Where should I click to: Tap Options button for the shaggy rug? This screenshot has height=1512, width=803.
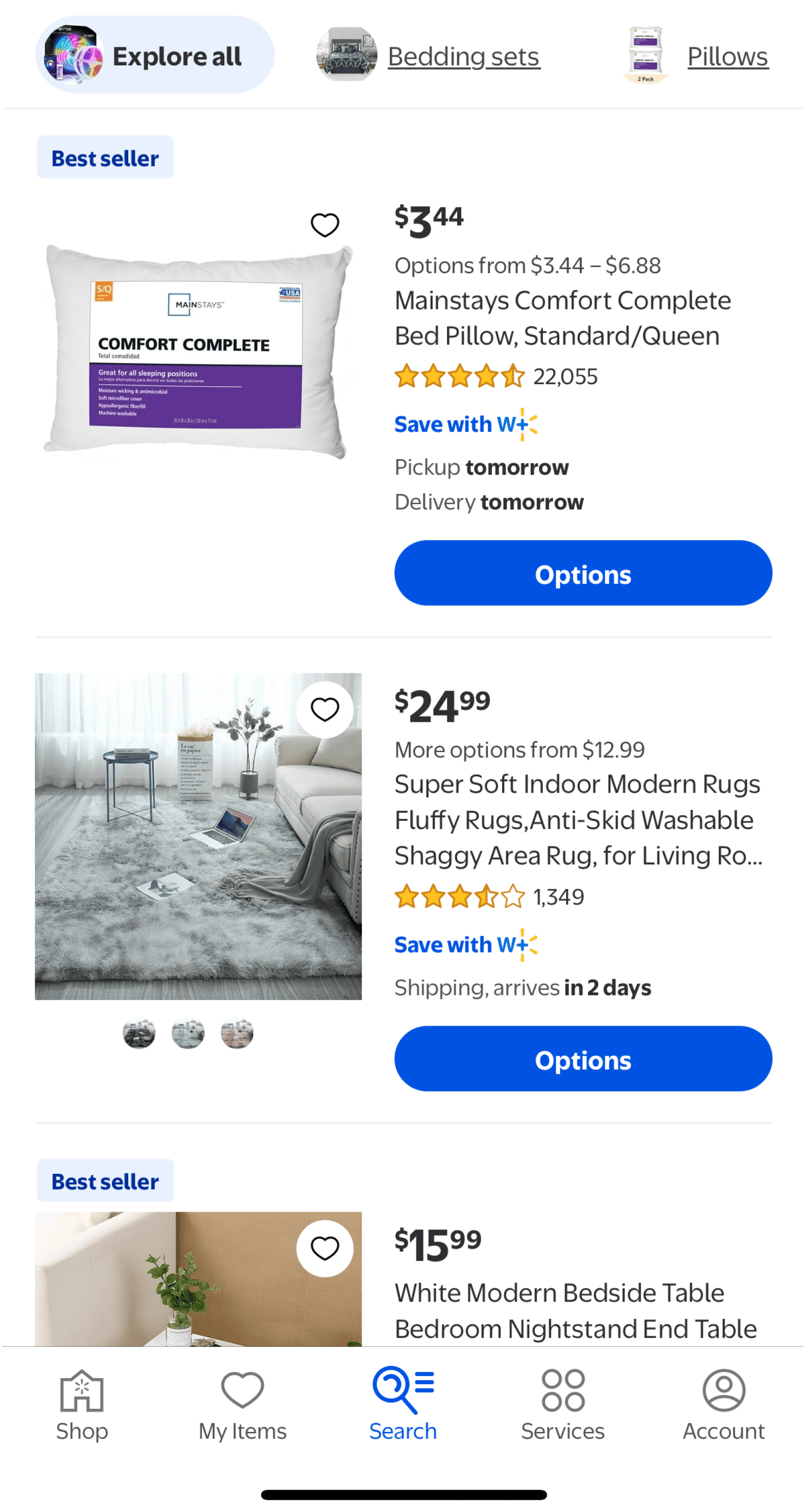[583, 1059]
